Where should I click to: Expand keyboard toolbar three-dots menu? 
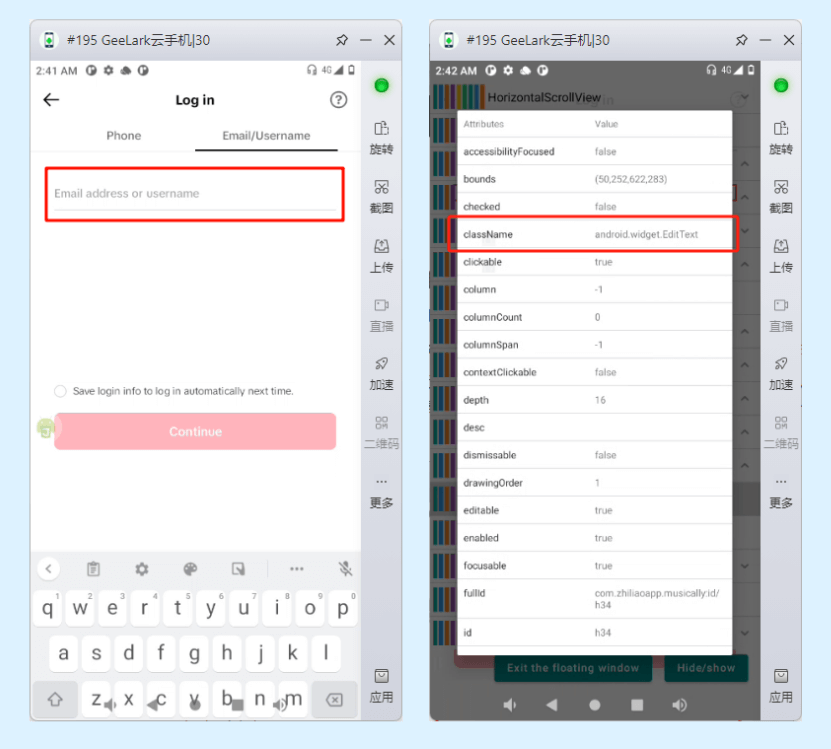coord(296,569)
